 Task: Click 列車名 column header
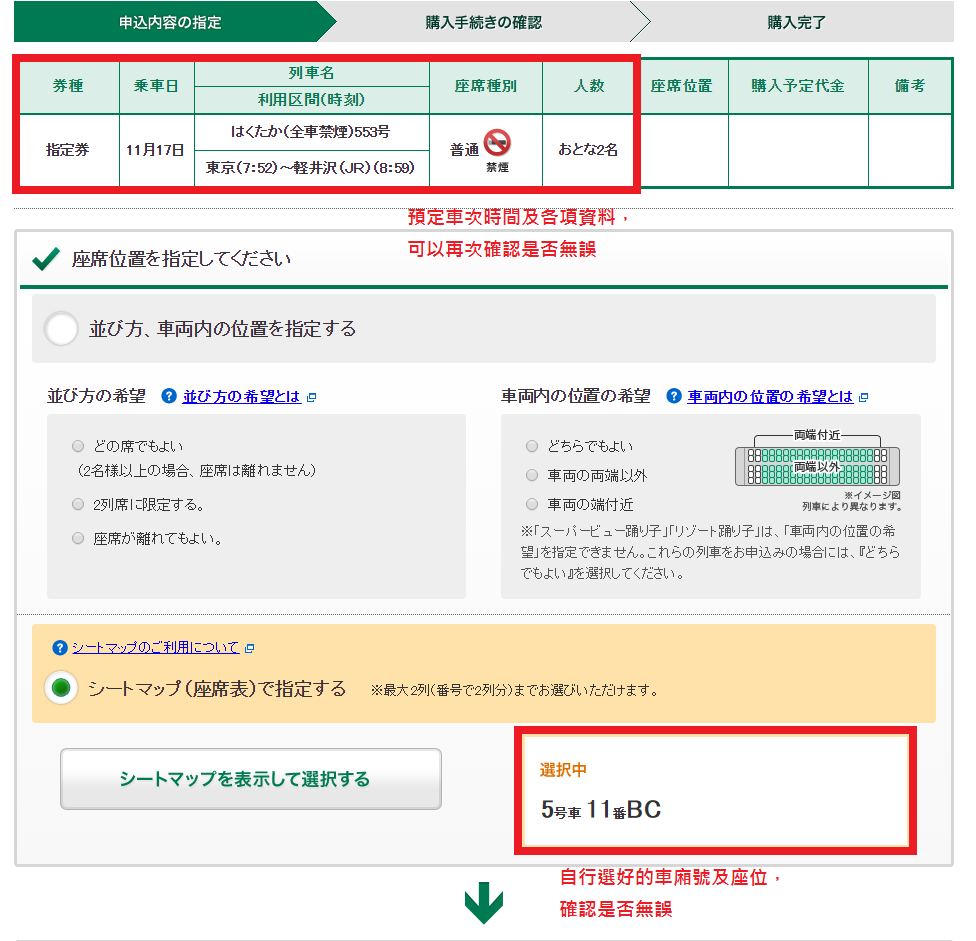[x=311, y=73]
